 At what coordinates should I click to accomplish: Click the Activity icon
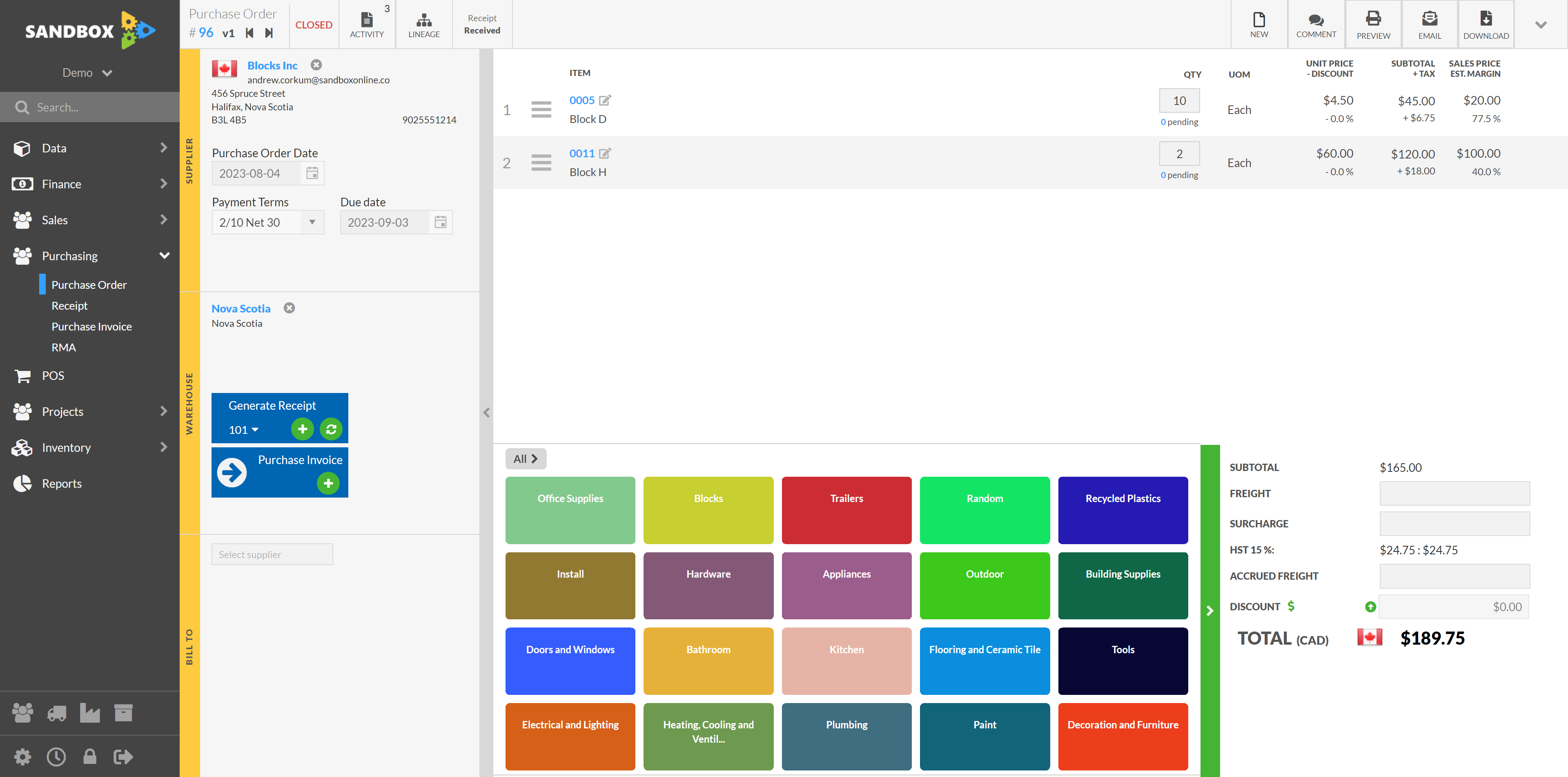click(366, 22)
